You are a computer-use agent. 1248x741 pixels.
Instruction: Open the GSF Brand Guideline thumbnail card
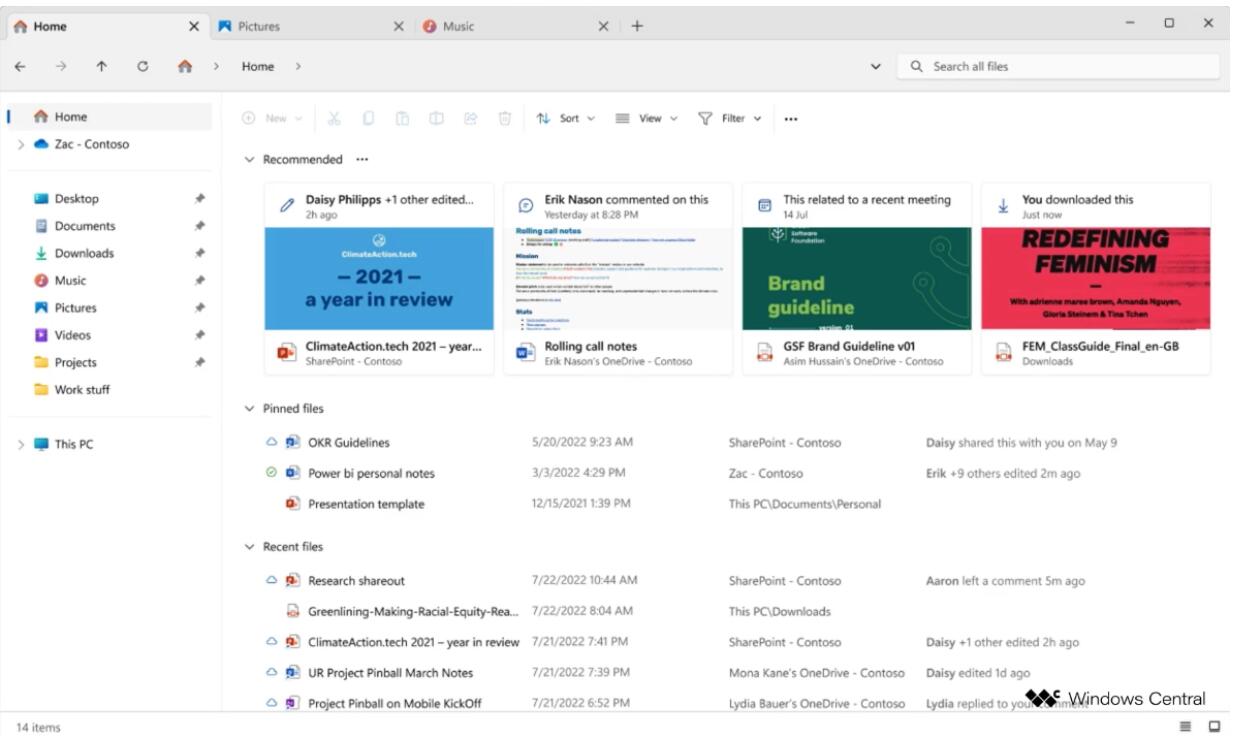tap(856, 279)
